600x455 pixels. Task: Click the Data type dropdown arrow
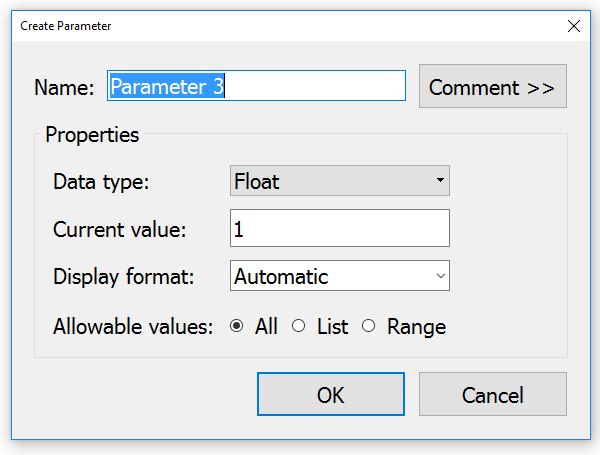point(440,181)
